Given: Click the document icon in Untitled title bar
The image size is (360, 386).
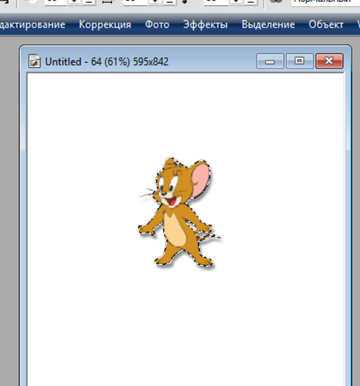Looking at the screenshot, I should [34, 61].
